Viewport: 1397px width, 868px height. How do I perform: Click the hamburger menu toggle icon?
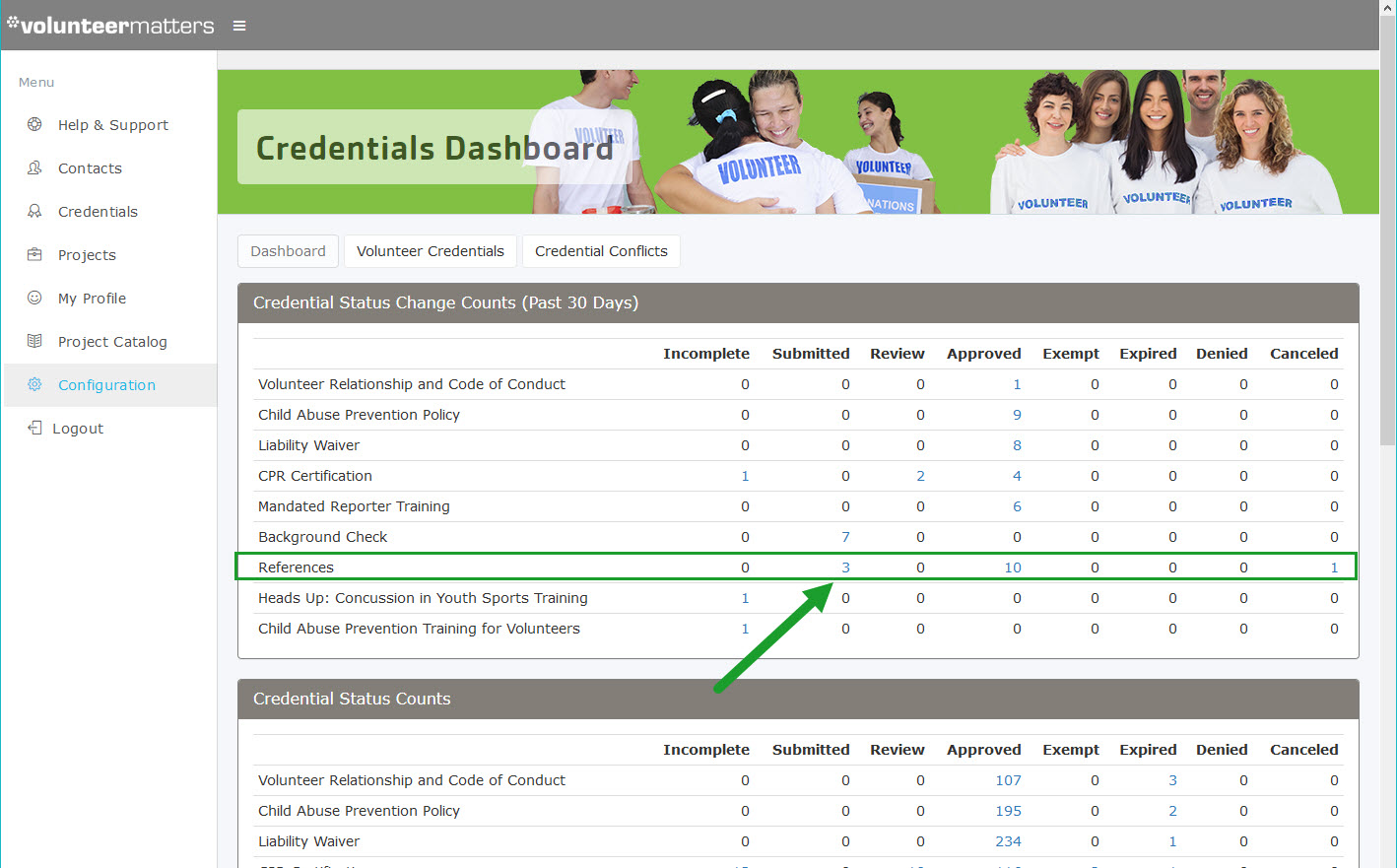239,26
